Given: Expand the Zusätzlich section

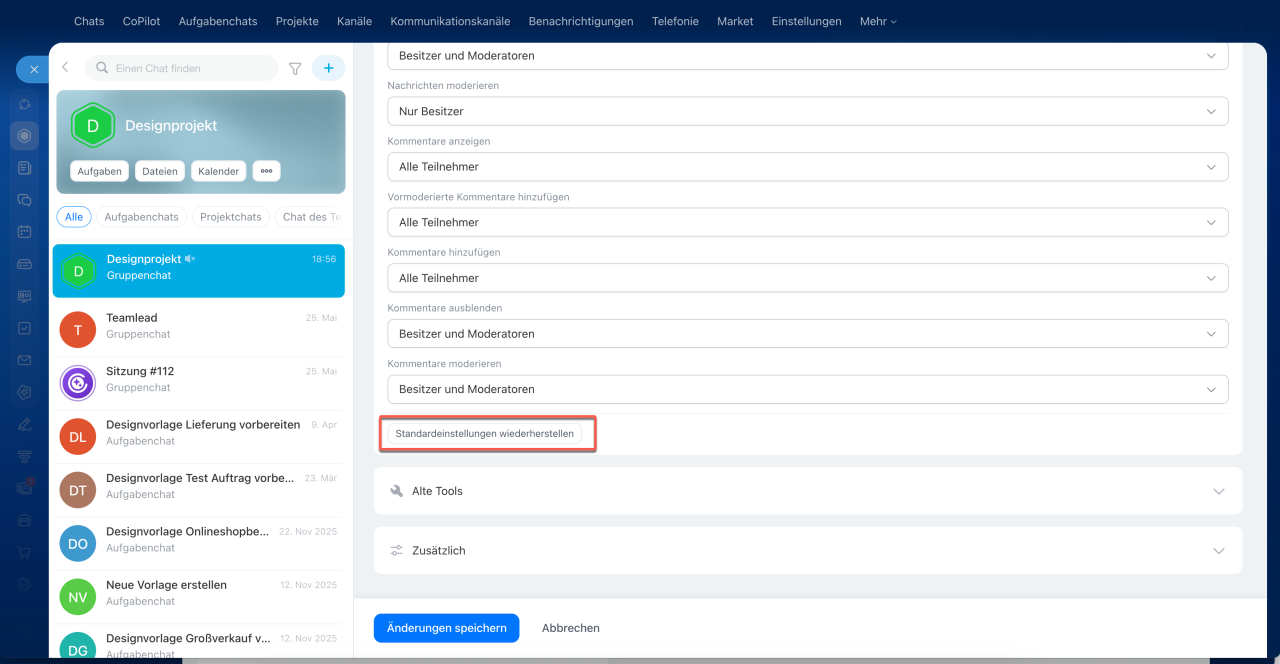Looking at the screenshot, I should [x=808, y=551].
